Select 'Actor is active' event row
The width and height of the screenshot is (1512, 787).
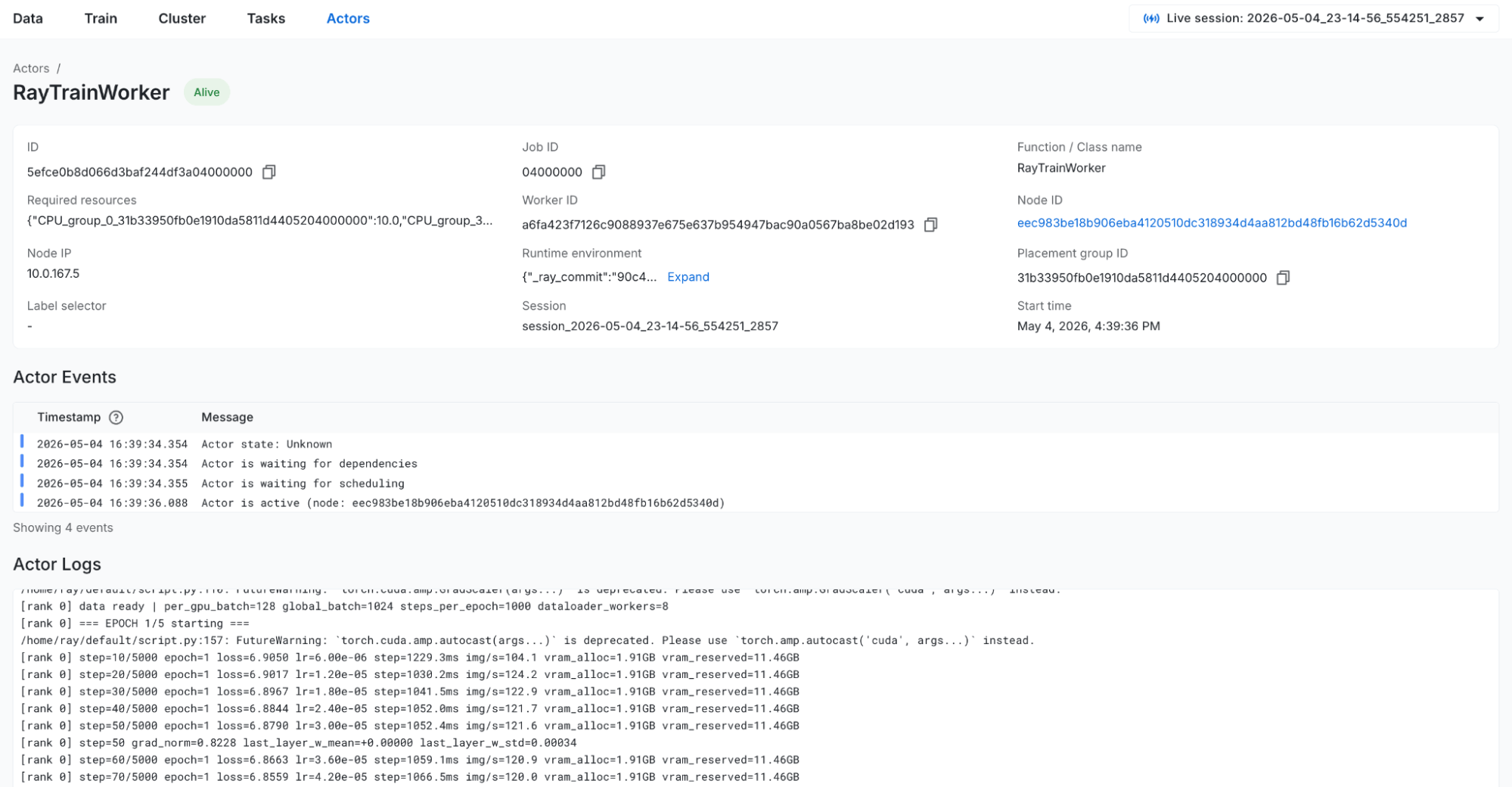[756, 503]
